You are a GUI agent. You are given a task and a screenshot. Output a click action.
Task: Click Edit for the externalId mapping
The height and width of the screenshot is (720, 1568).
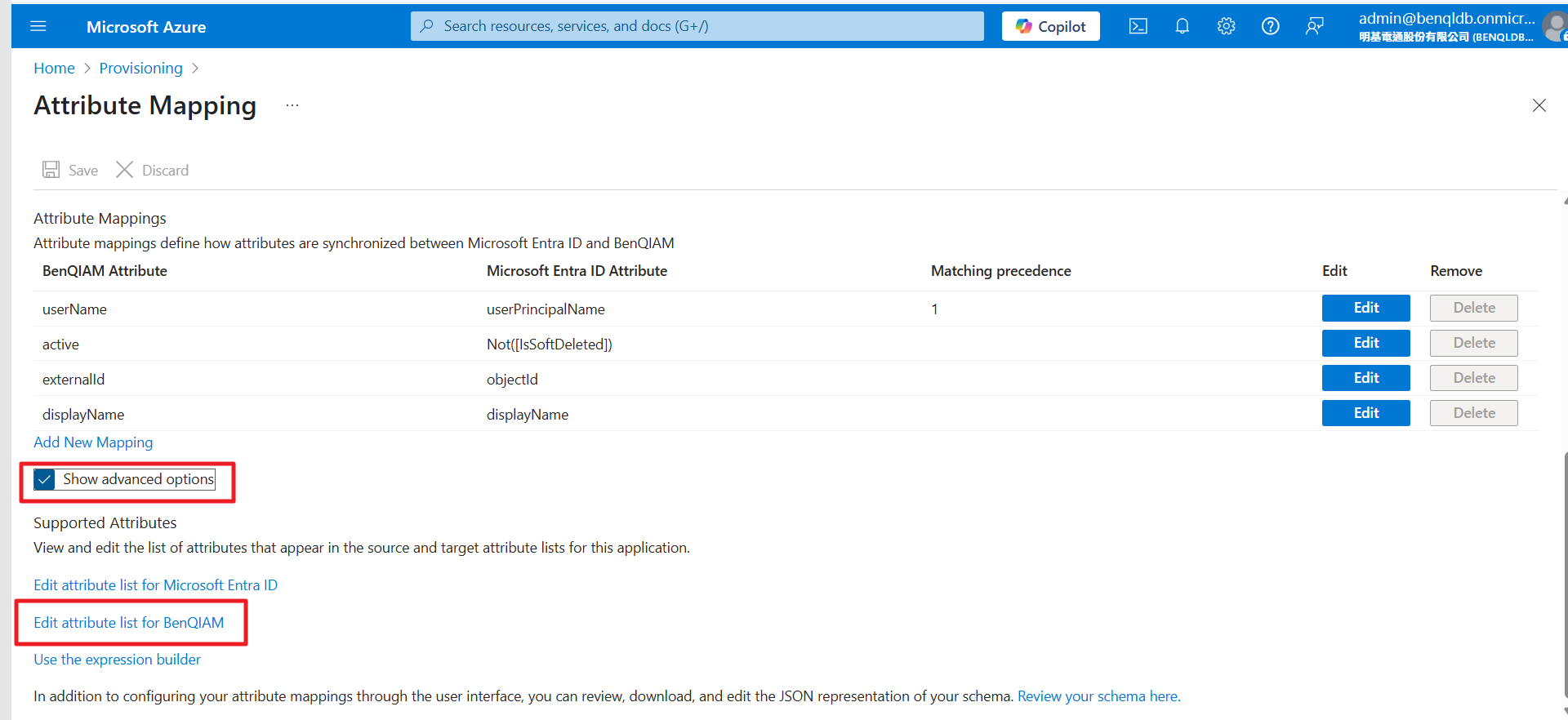1365,378
